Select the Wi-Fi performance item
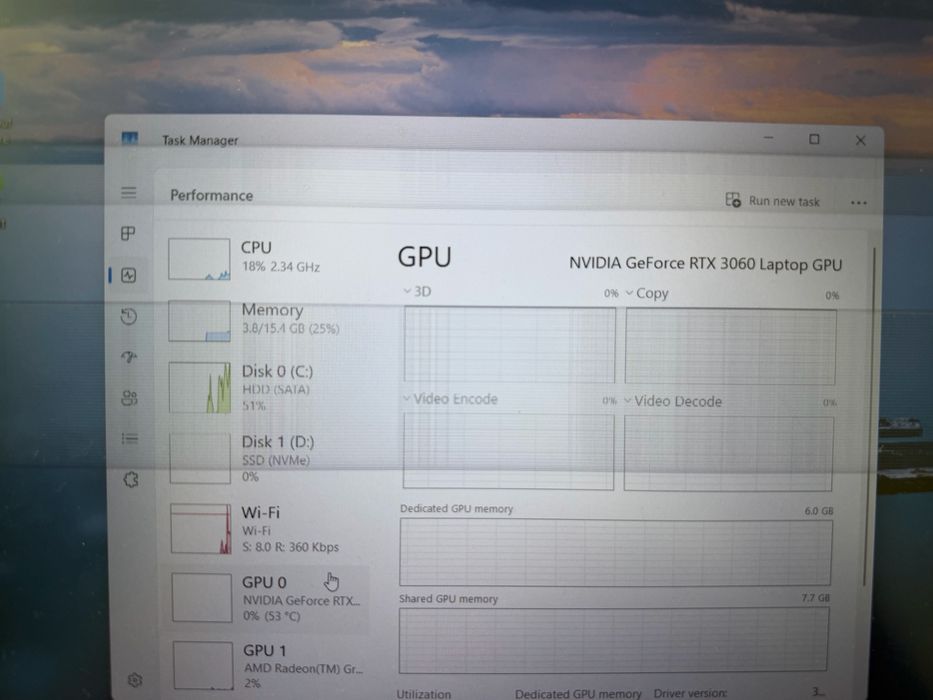Image resolution: width=933 pixels, height=700 pixels. coord(267,529)
